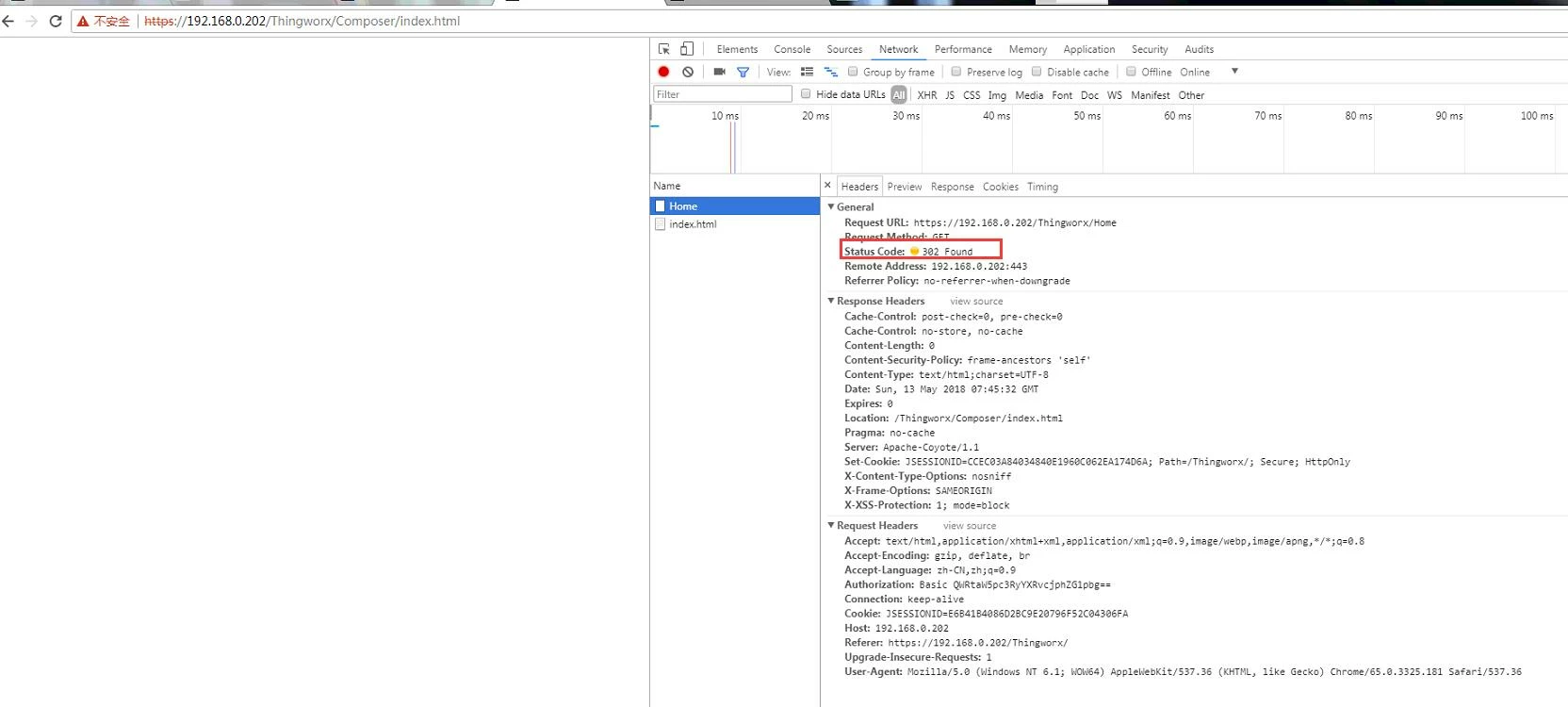
Task: Click the browser back arrow
Action: click(x=8, y=21)
